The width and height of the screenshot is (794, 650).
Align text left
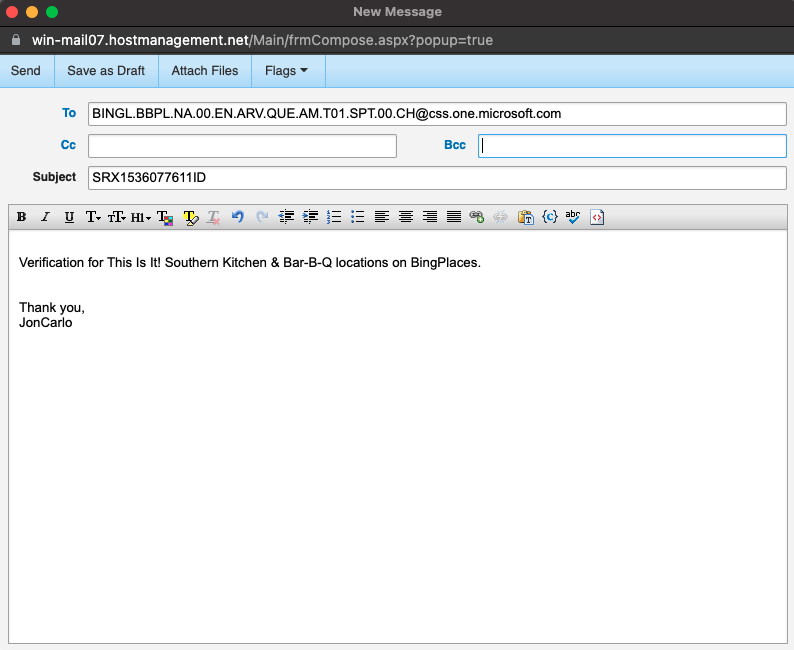click(382, 217)
